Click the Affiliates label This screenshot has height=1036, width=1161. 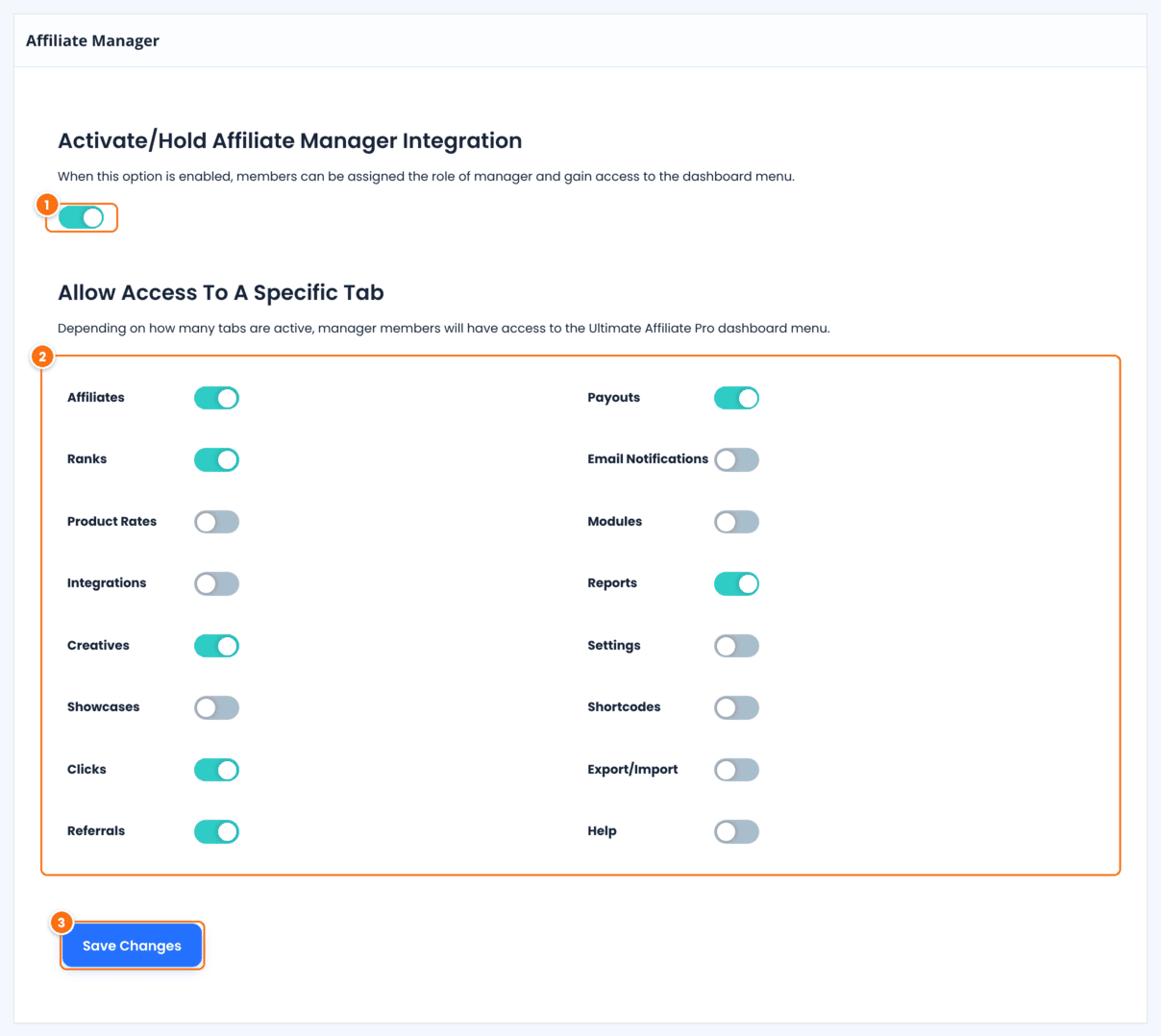96,397
